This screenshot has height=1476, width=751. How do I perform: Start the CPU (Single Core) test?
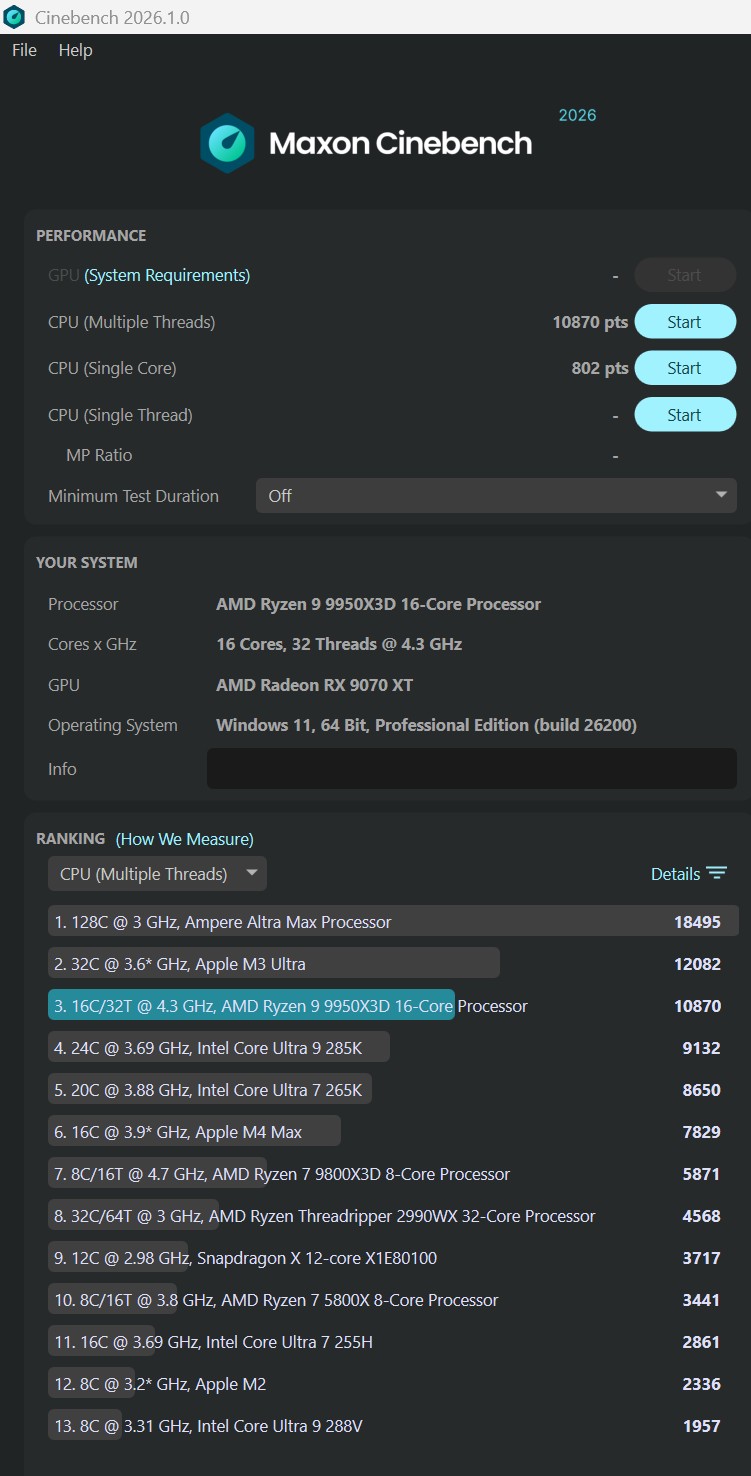click(x=685, y=368)
